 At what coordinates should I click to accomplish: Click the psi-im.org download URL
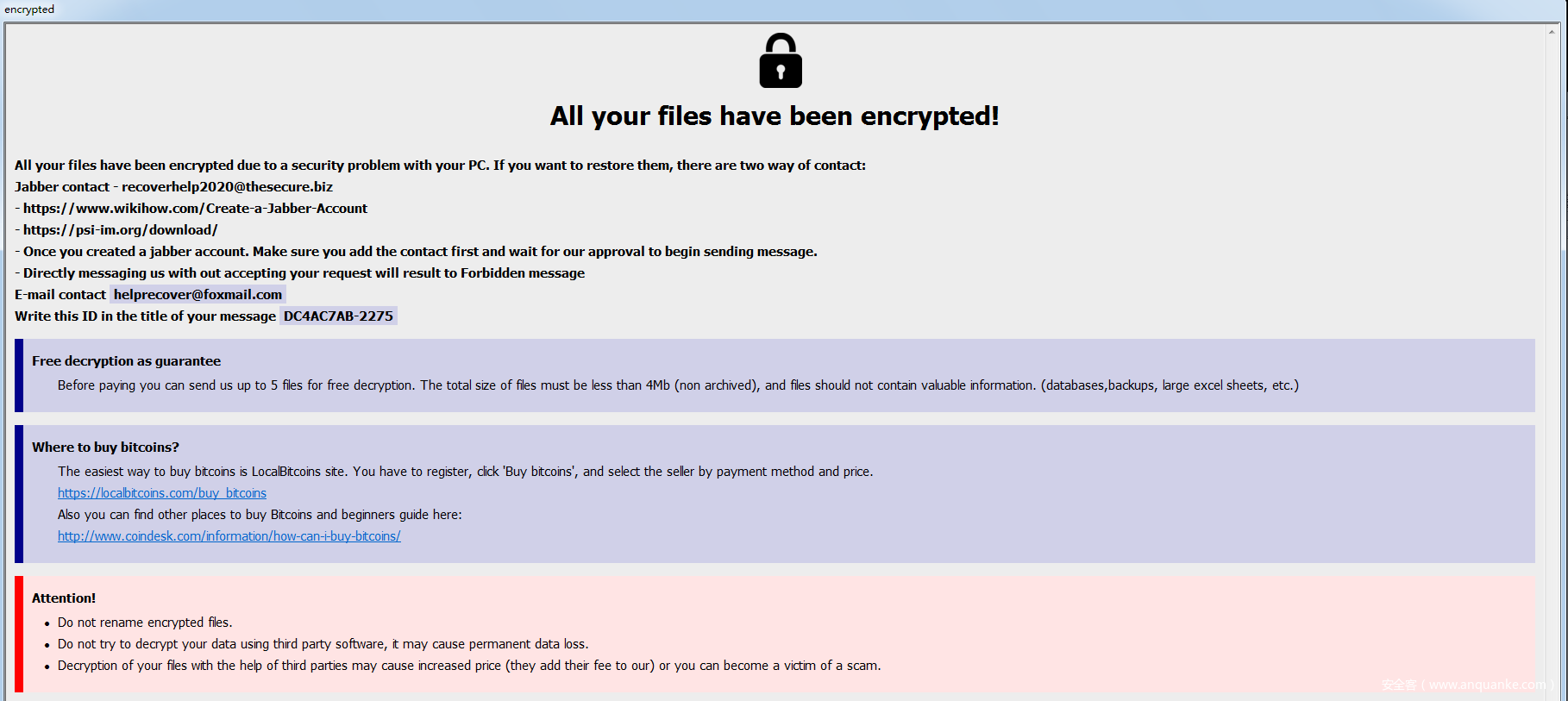(120, 230)
